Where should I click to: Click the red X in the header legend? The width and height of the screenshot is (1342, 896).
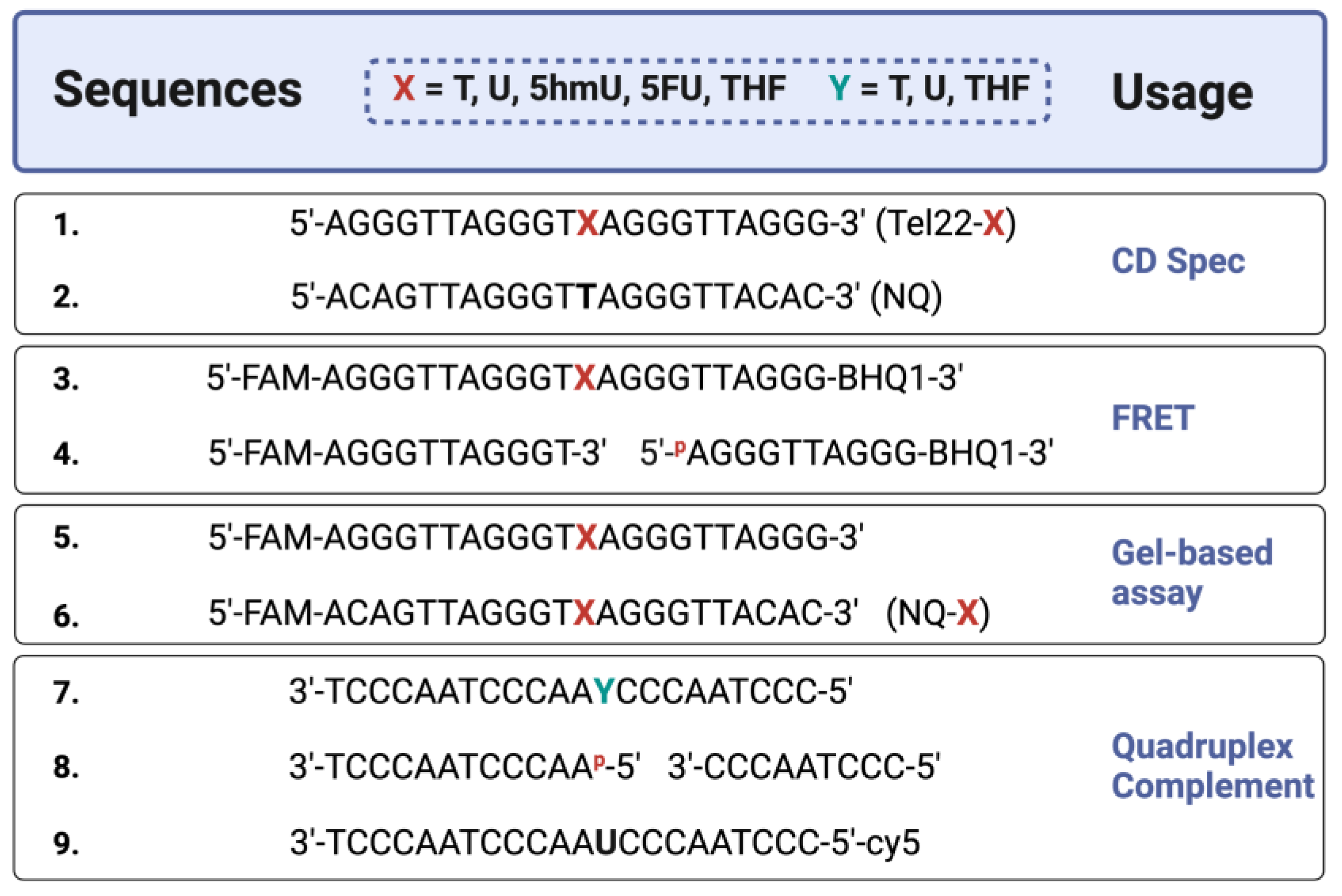tap(403, 89)
